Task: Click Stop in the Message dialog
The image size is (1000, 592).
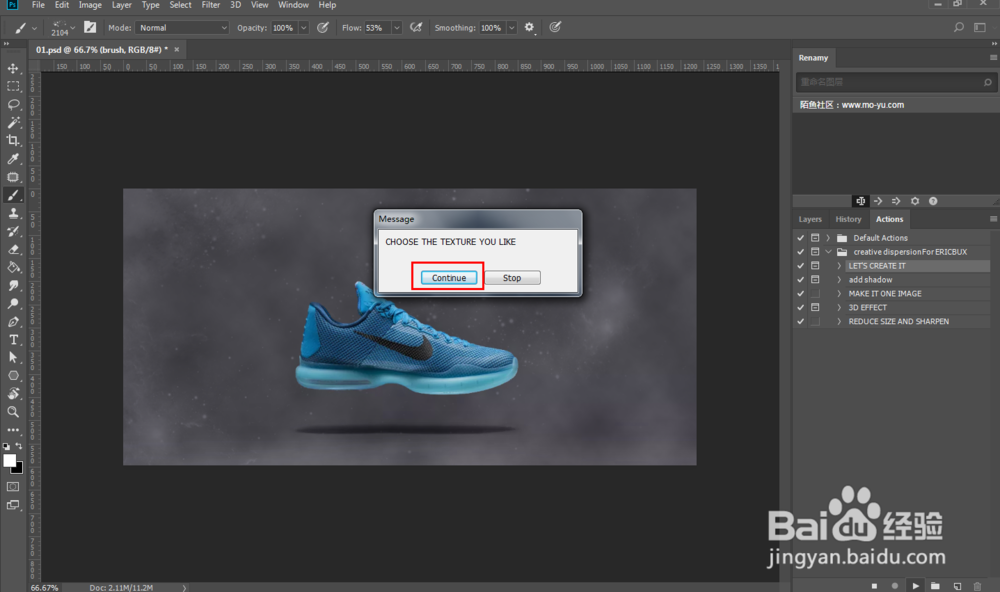Action: (x=512, y=278)
